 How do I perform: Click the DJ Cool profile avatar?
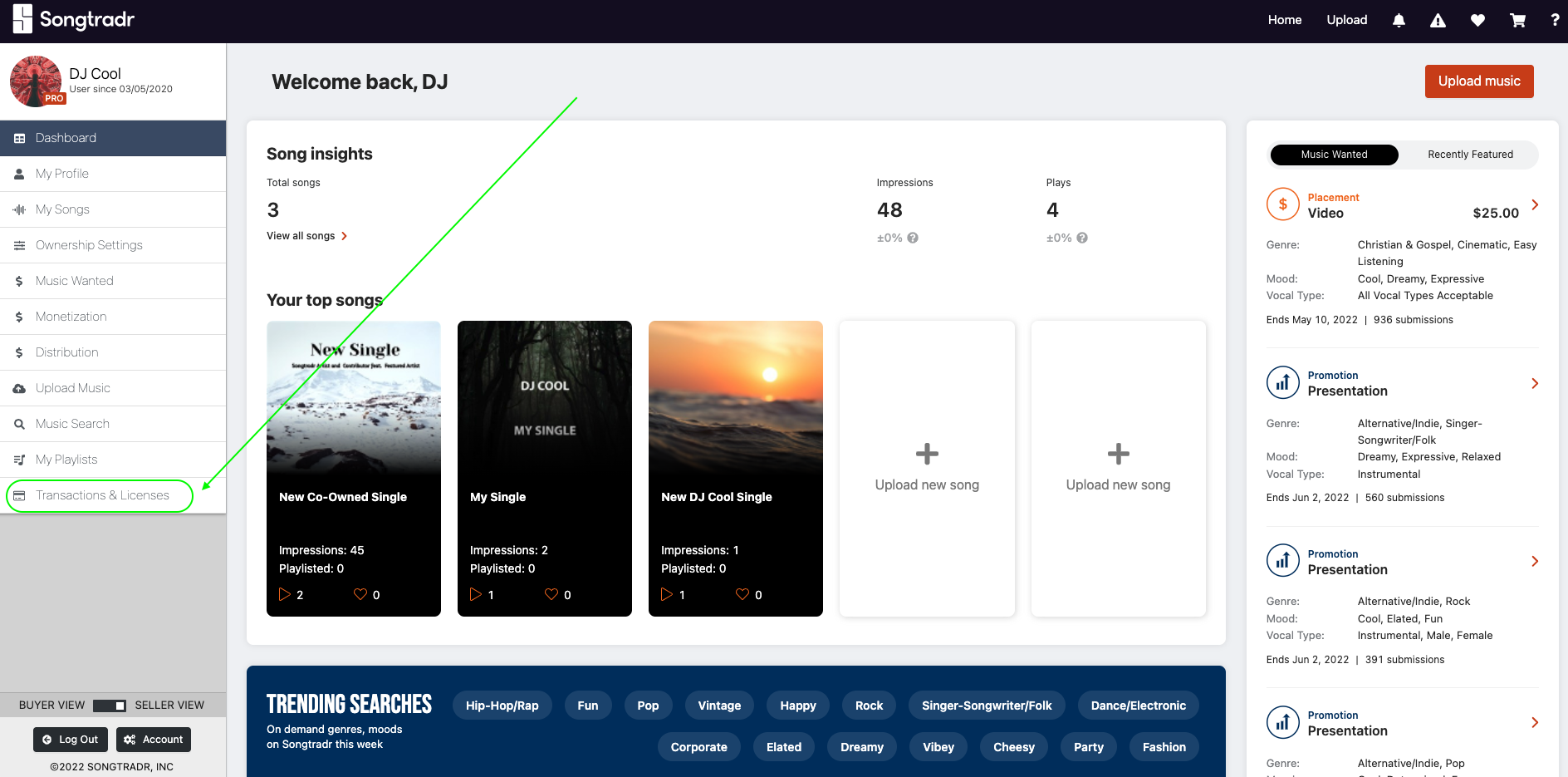pos(36,81)
